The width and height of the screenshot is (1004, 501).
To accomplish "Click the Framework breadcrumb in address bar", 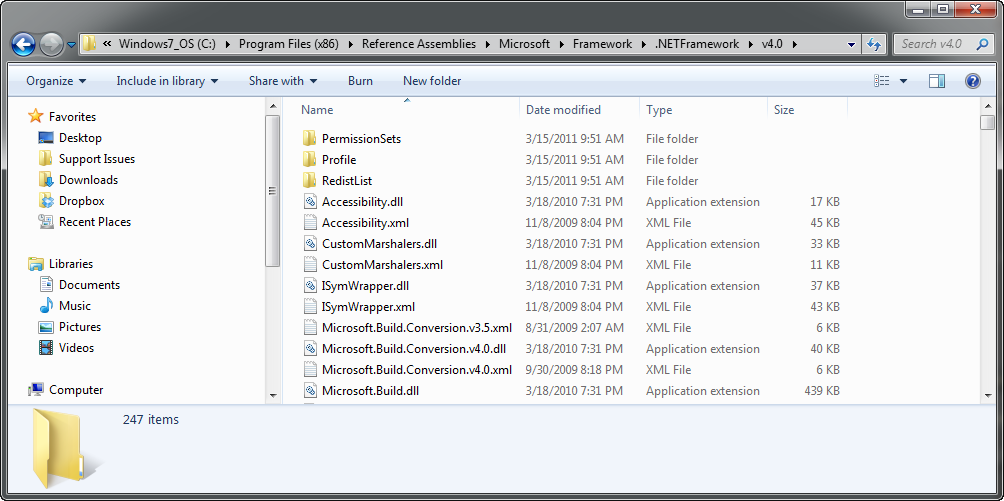I will click(x=602, y=44).
